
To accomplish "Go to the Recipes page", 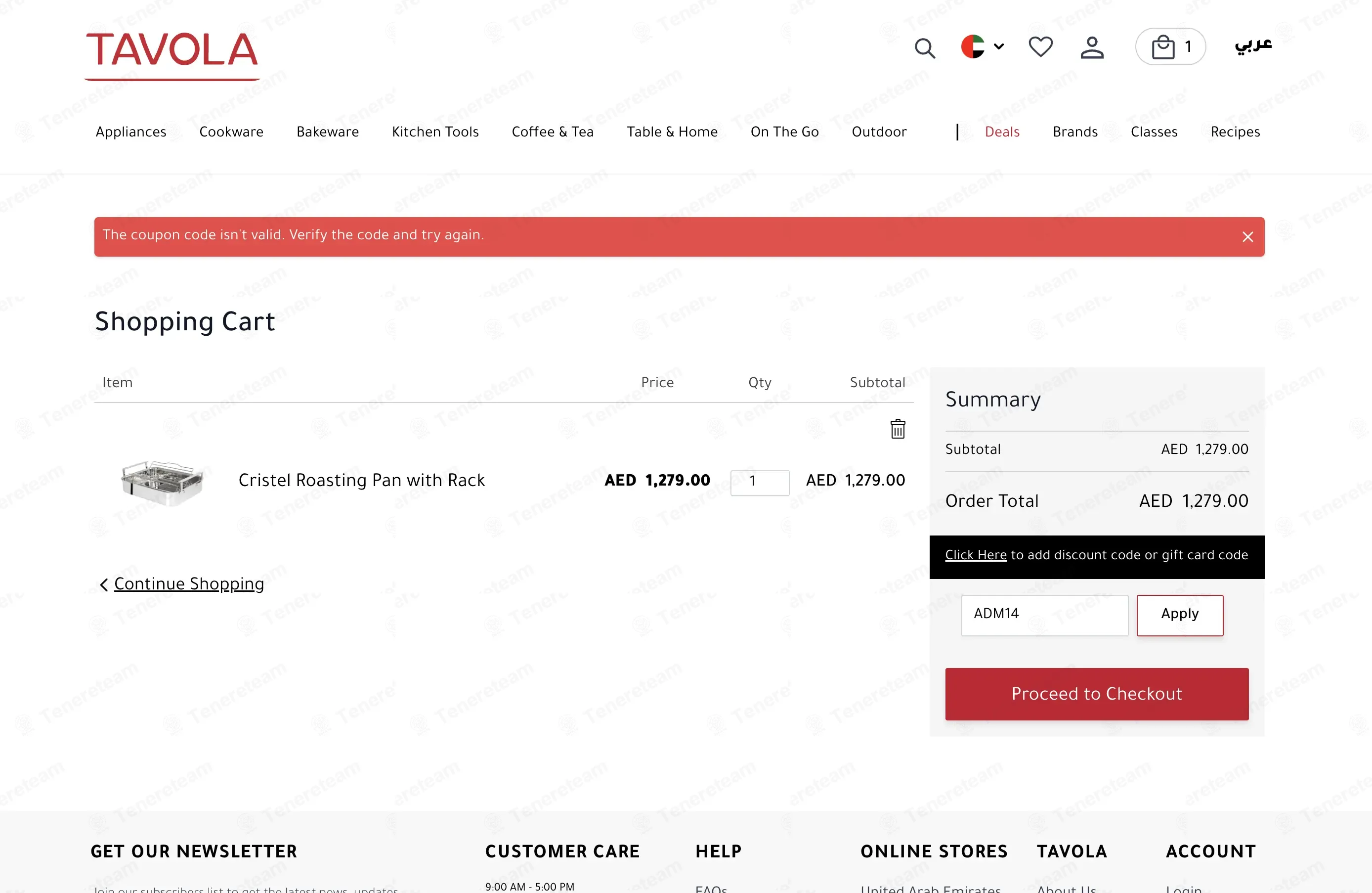I will coord(1235,132).
